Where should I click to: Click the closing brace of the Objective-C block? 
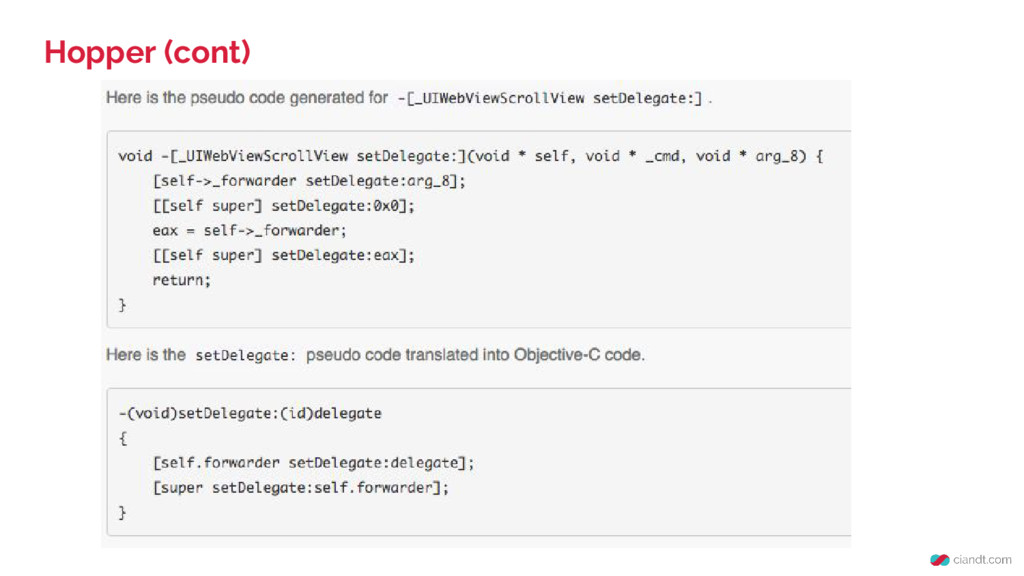tap(122, 513)
